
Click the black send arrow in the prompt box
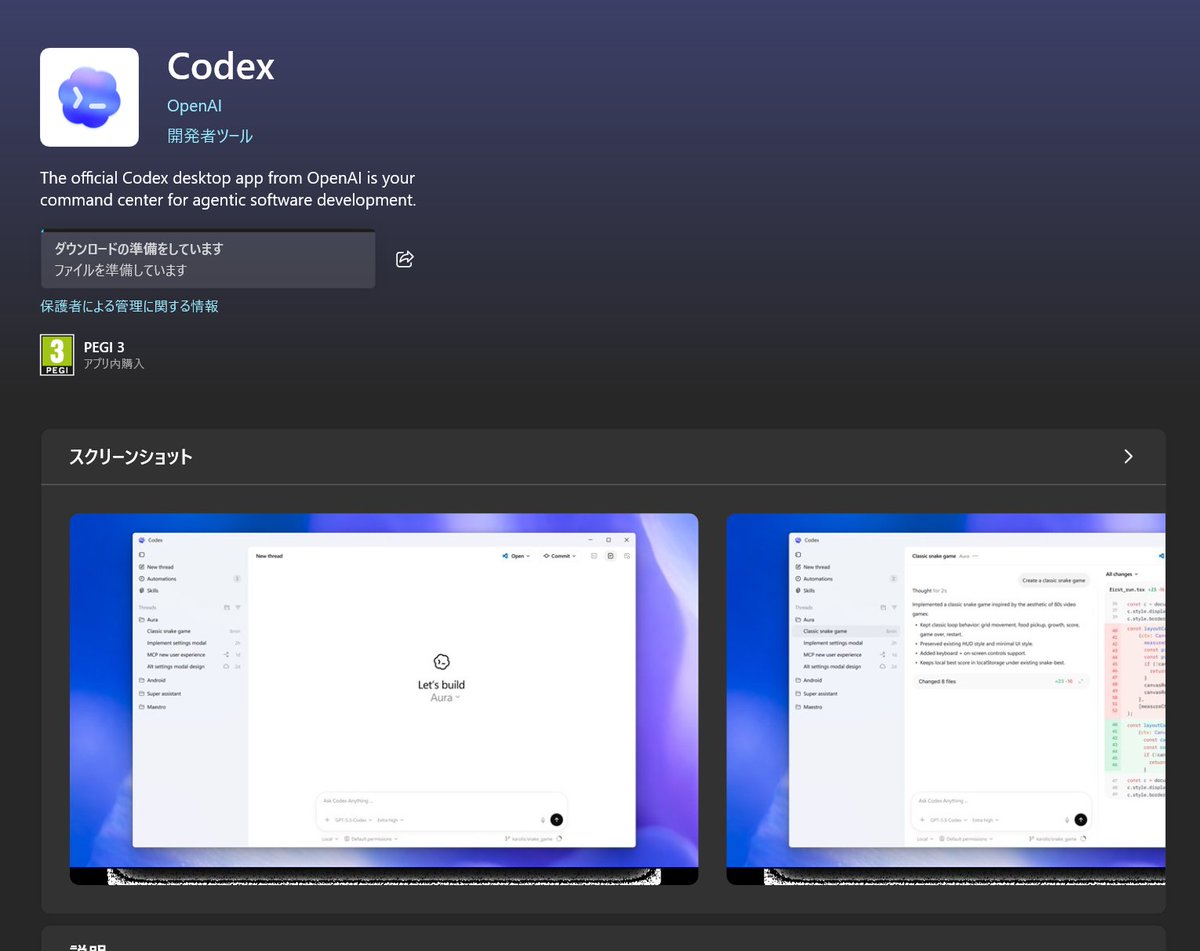(x=557, y=820)
